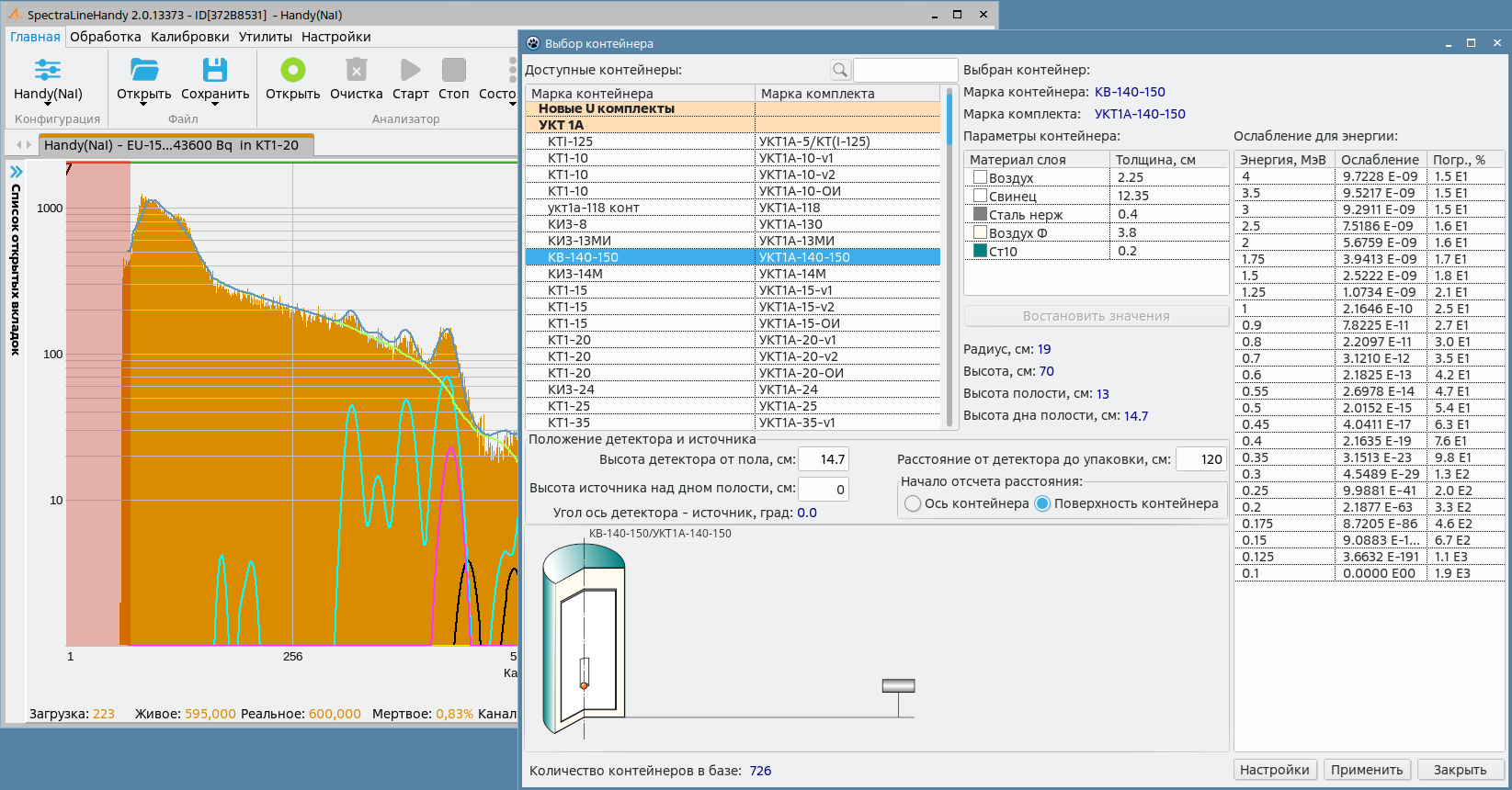The image size is (1512, 790).
Task: Click the Применить button
Action: [1367, 770]
